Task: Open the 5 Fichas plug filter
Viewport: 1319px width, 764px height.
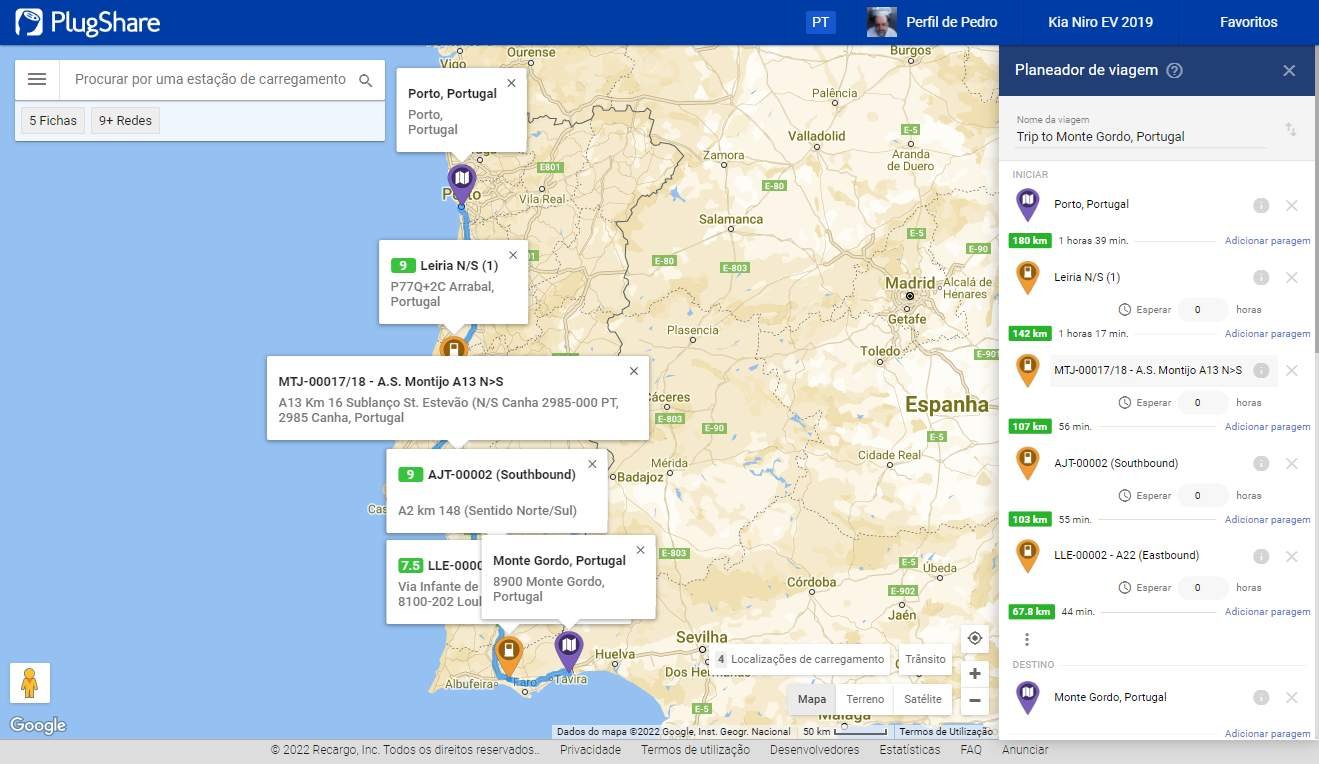Action: point(53,121)
